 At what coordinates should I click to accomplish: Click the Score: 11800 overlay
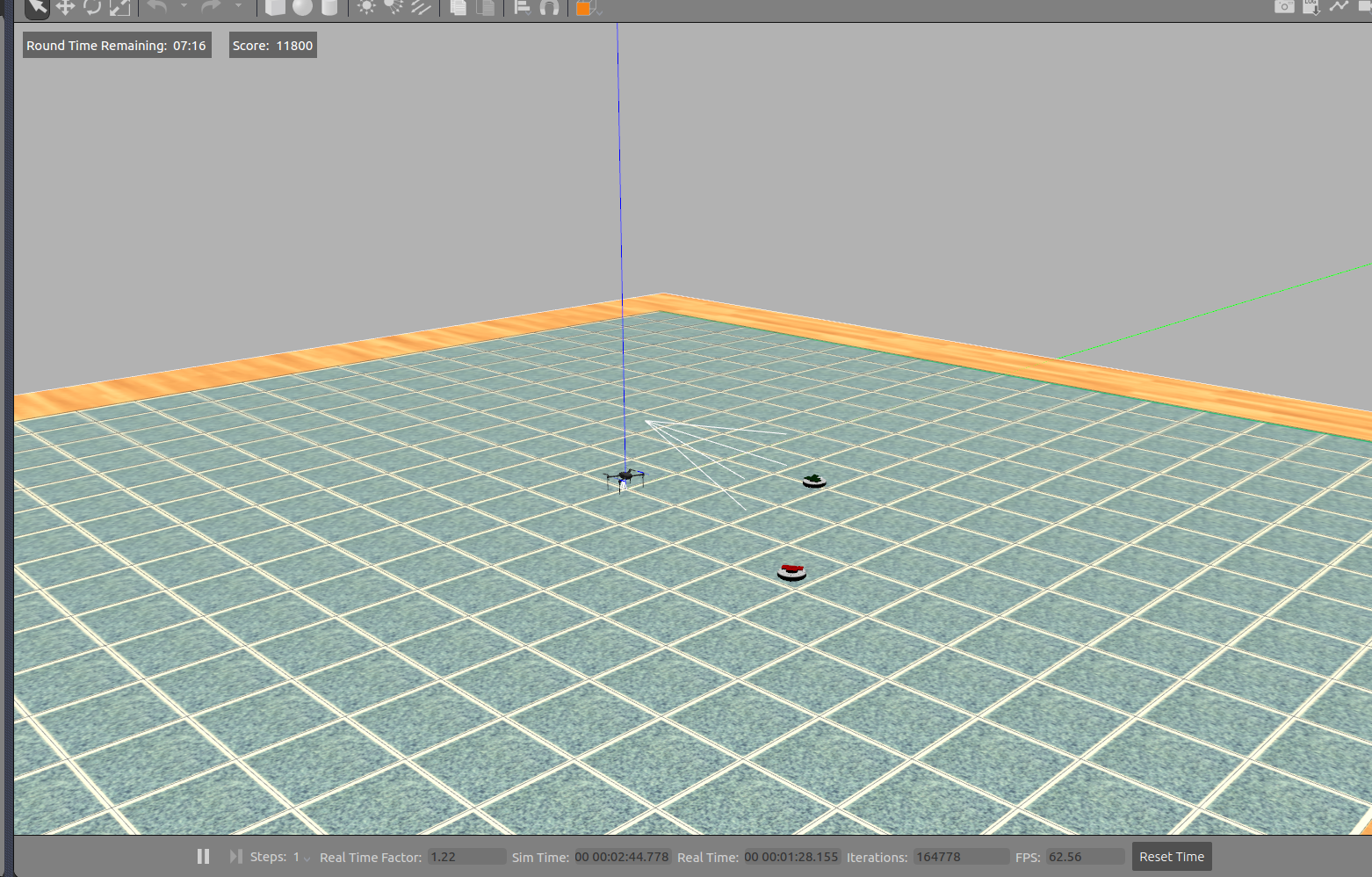pos(272,46)
